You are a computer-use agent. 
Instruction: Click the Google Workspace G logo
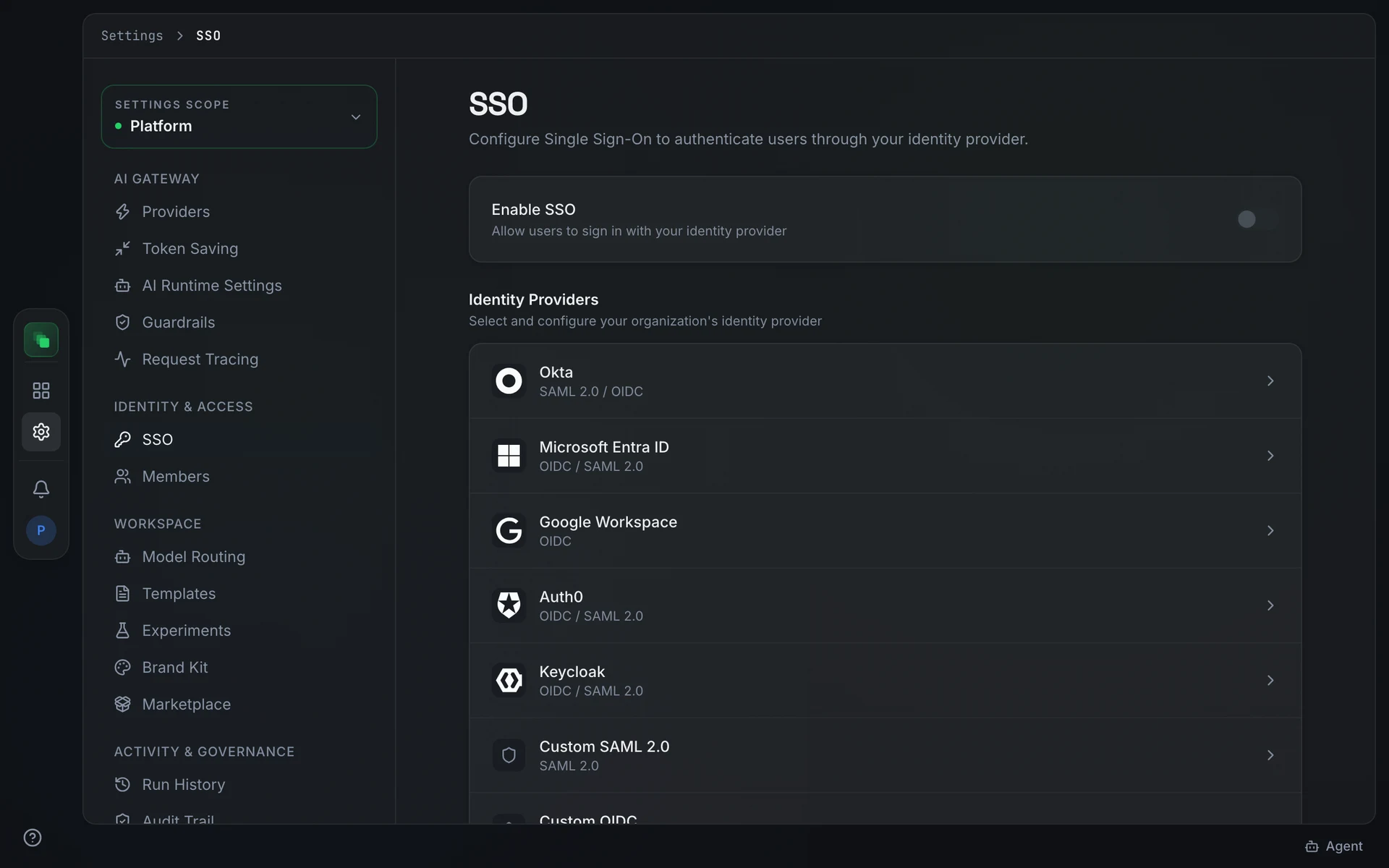(x=509, y=531)
